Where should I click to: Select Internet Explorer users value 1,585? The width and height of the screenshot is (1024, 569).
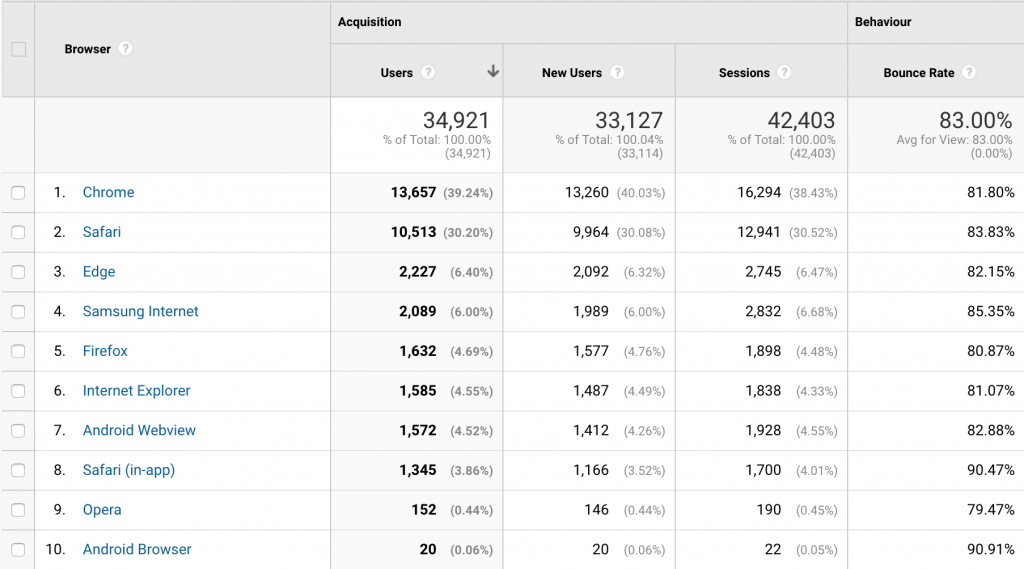point(417,391)
